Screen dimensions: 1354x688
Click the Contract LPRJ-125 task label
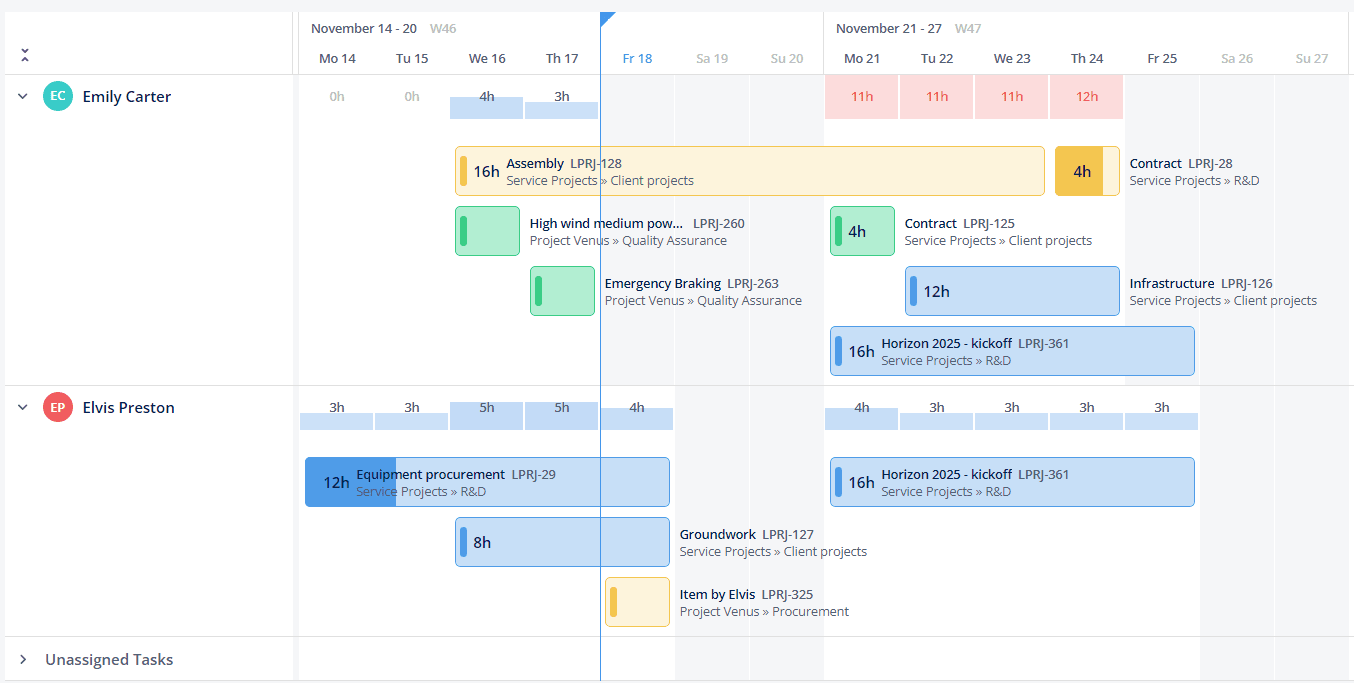point(960,224)
